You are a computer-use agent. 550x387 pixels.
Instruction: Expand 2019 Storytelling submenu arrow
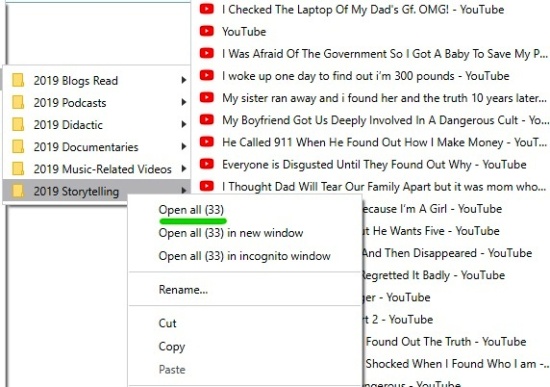[183, 191]
